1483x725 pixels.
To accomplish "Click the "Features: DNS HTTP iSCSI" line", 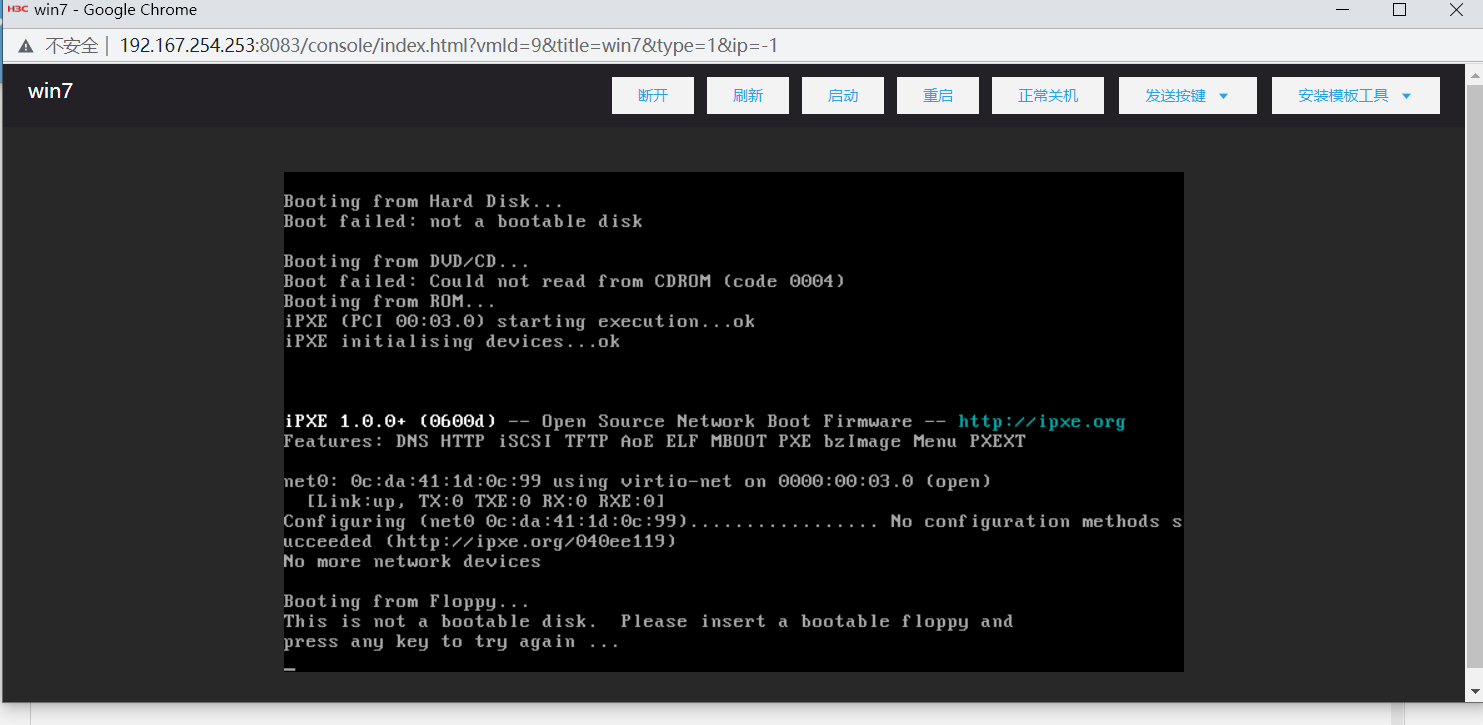I will pyautogui.click(x=655, y=441).
